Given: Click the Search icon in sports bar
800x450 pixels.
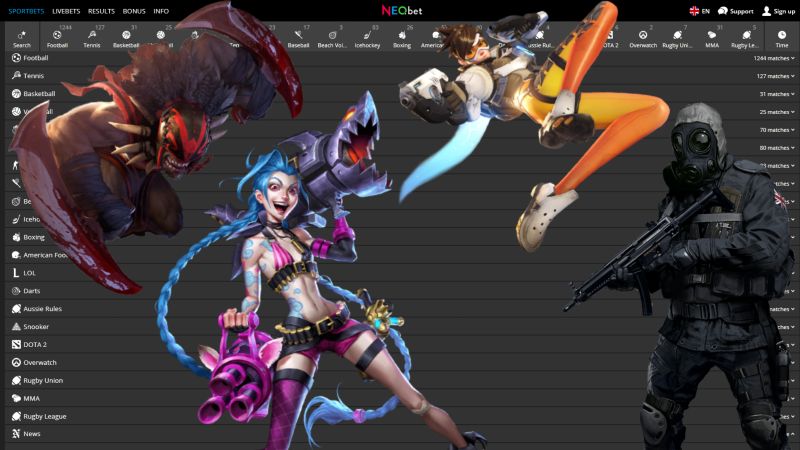Looking at the screenshot, I should [x=21, y=38].
